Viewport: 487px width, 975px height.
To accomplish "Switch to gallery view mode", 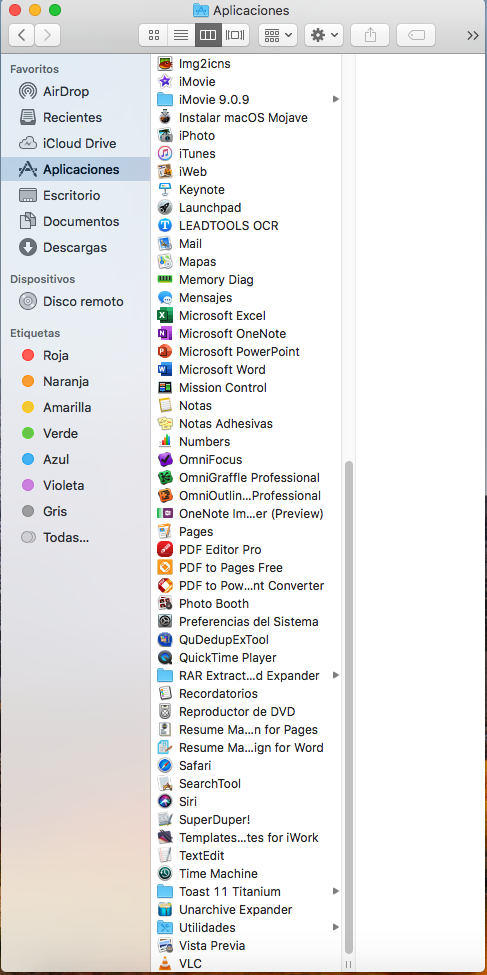I will click(236, 35).
